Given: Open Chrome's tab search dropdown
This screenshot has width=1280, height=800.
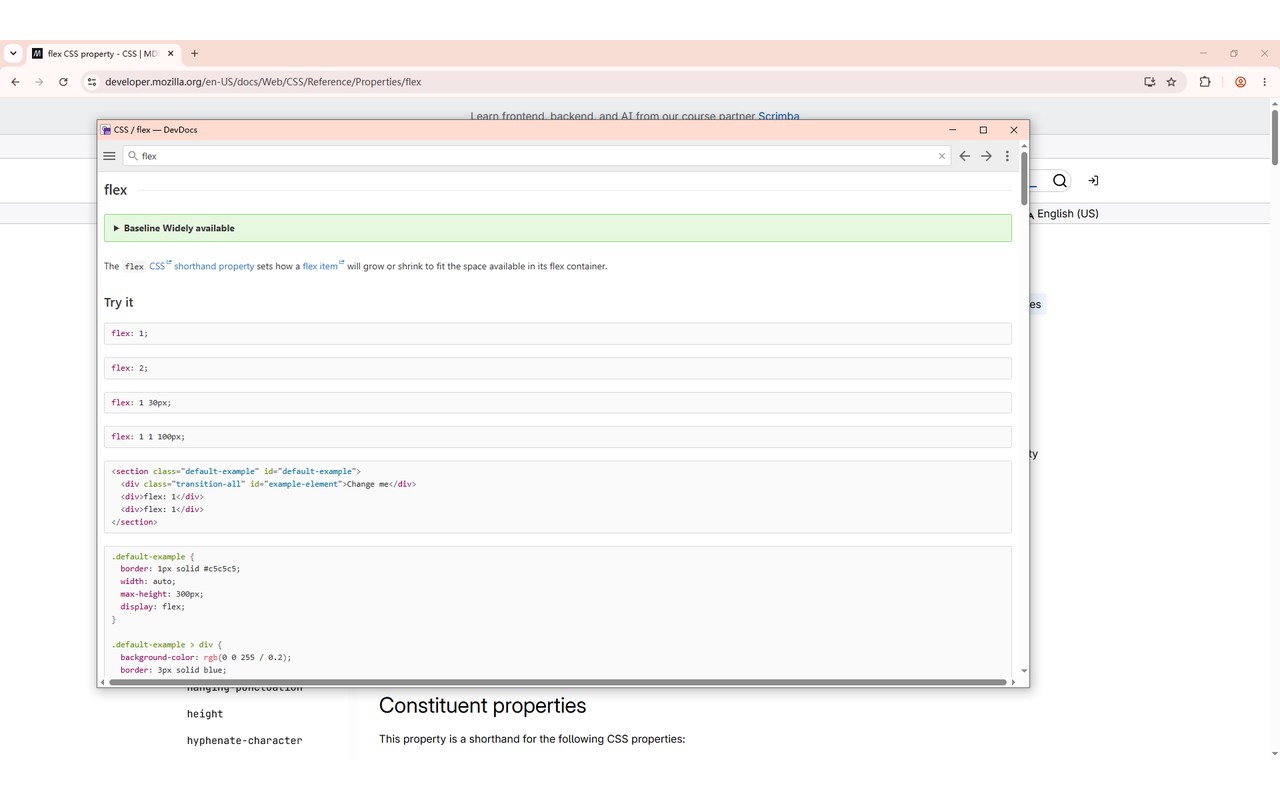Looking at the screenshot, I should tap(13, 53).
